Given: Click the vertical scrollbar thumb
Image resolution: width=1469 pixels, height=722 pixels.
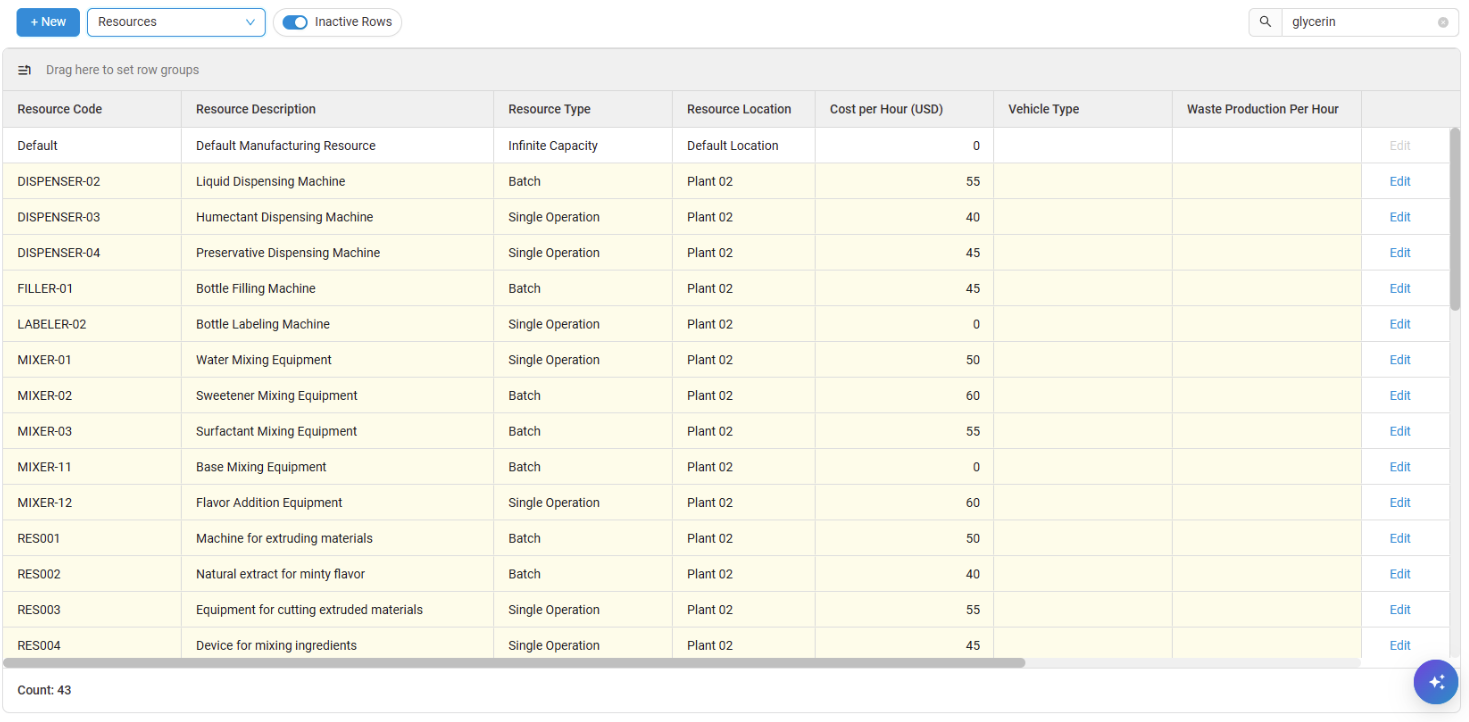Looking at the screenshot, I should pyautogui.click(x=1454, y=220).
